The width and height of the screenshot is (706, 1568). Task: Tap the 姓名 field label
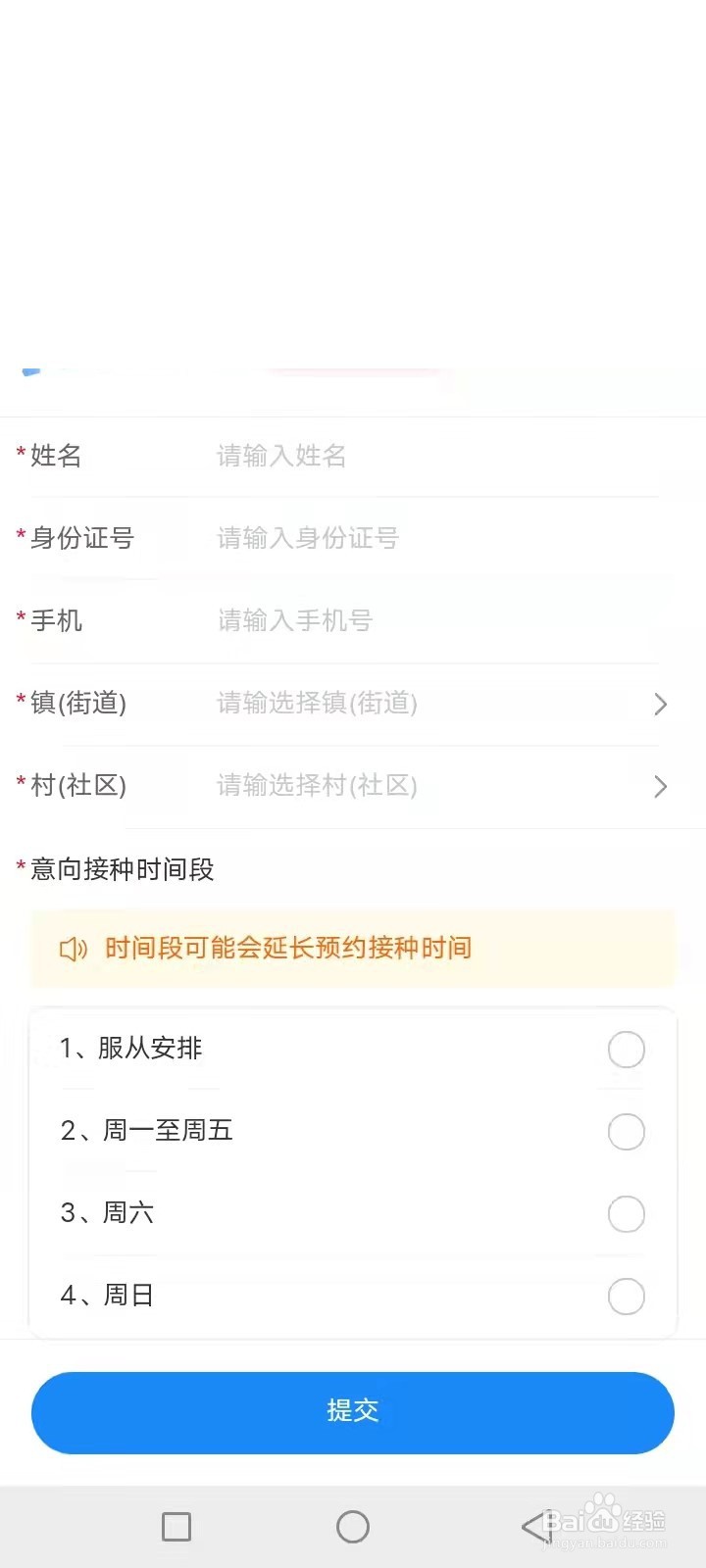(x=56, y=456)
